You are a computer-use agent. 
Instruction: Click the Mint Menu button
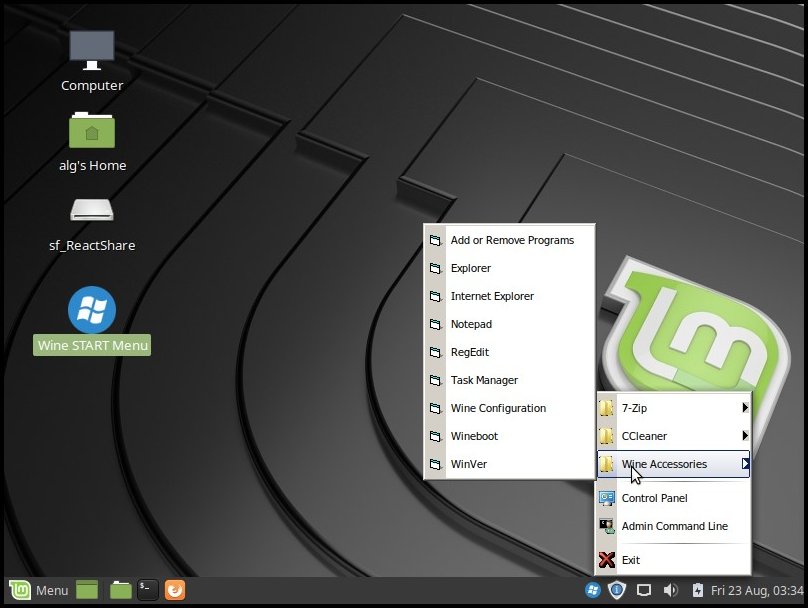pyautogui.click(x=39, y=590)
